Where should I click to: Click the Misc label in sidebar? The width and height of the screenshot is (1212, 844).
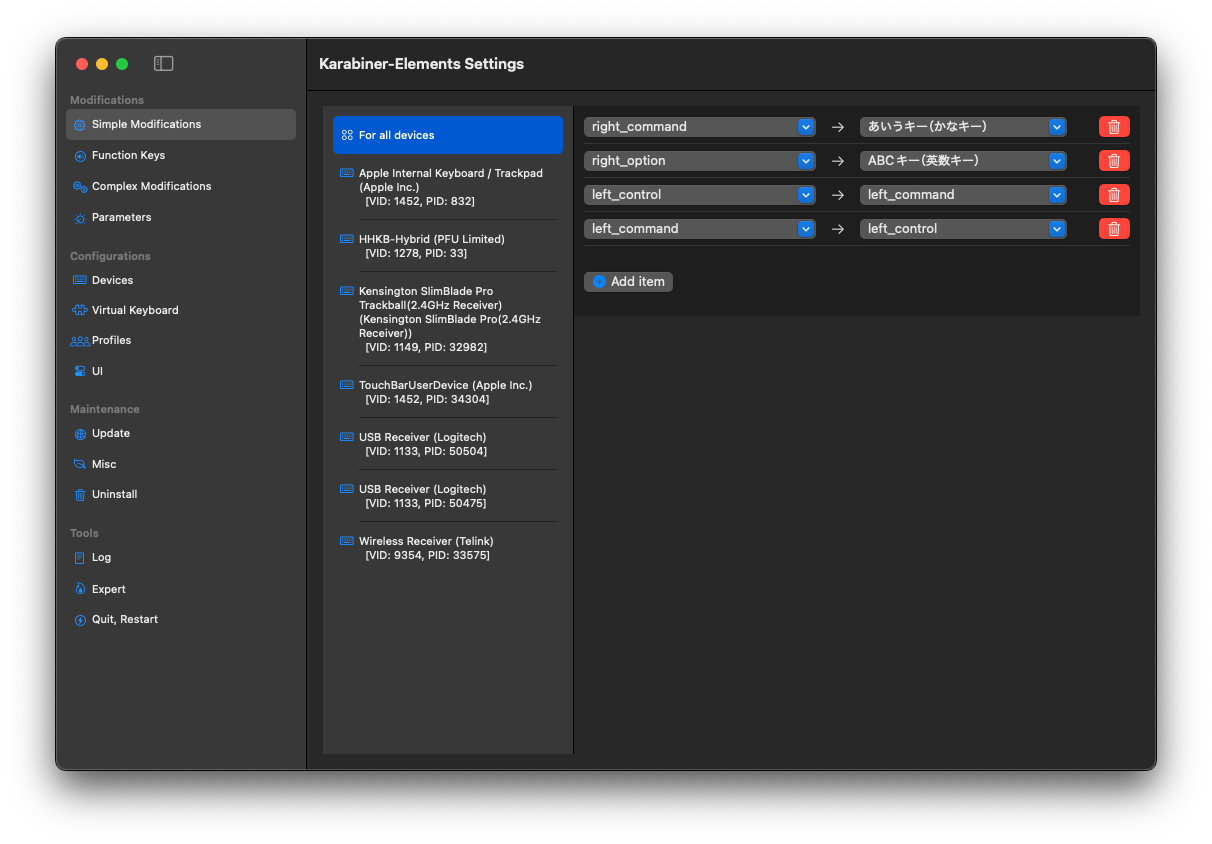[104, 465]
